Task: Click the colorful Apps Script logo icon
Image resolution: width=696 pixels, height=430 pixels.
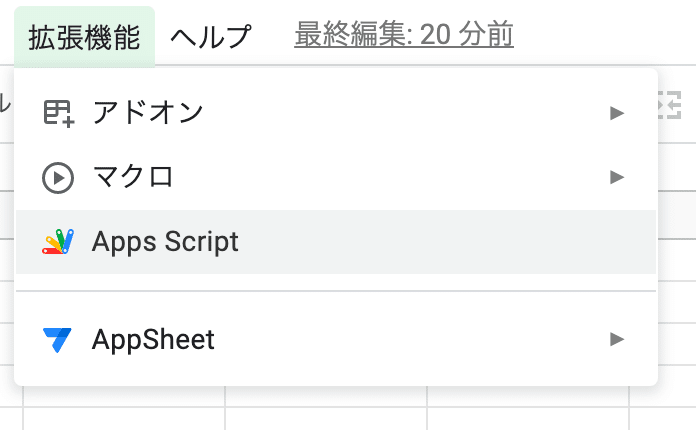Action: point(58,242)
